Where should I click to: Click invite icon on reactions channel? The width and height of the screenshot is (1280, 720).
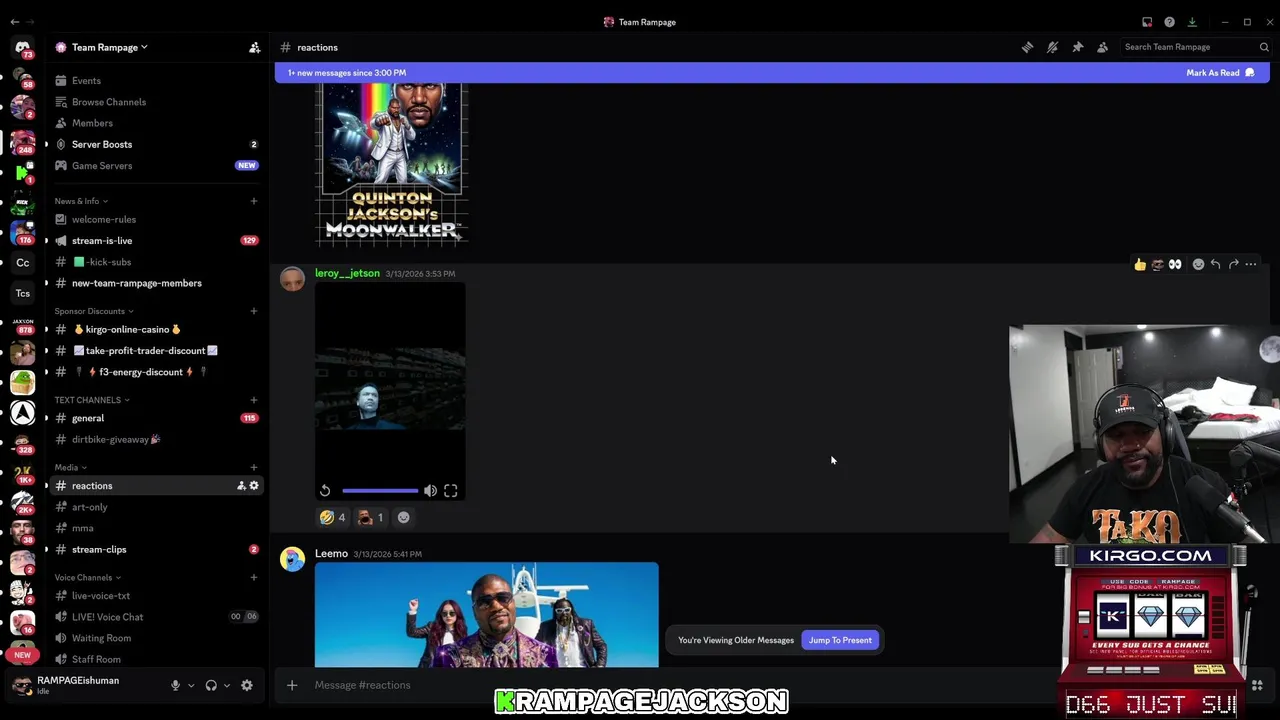click(x=241, y=486)
